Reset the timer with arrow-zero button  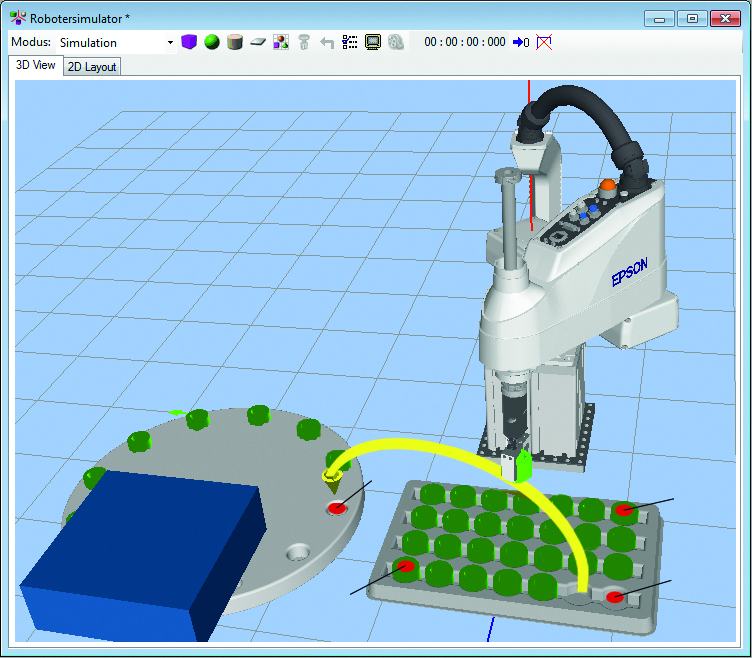click(x=520, y=42)
